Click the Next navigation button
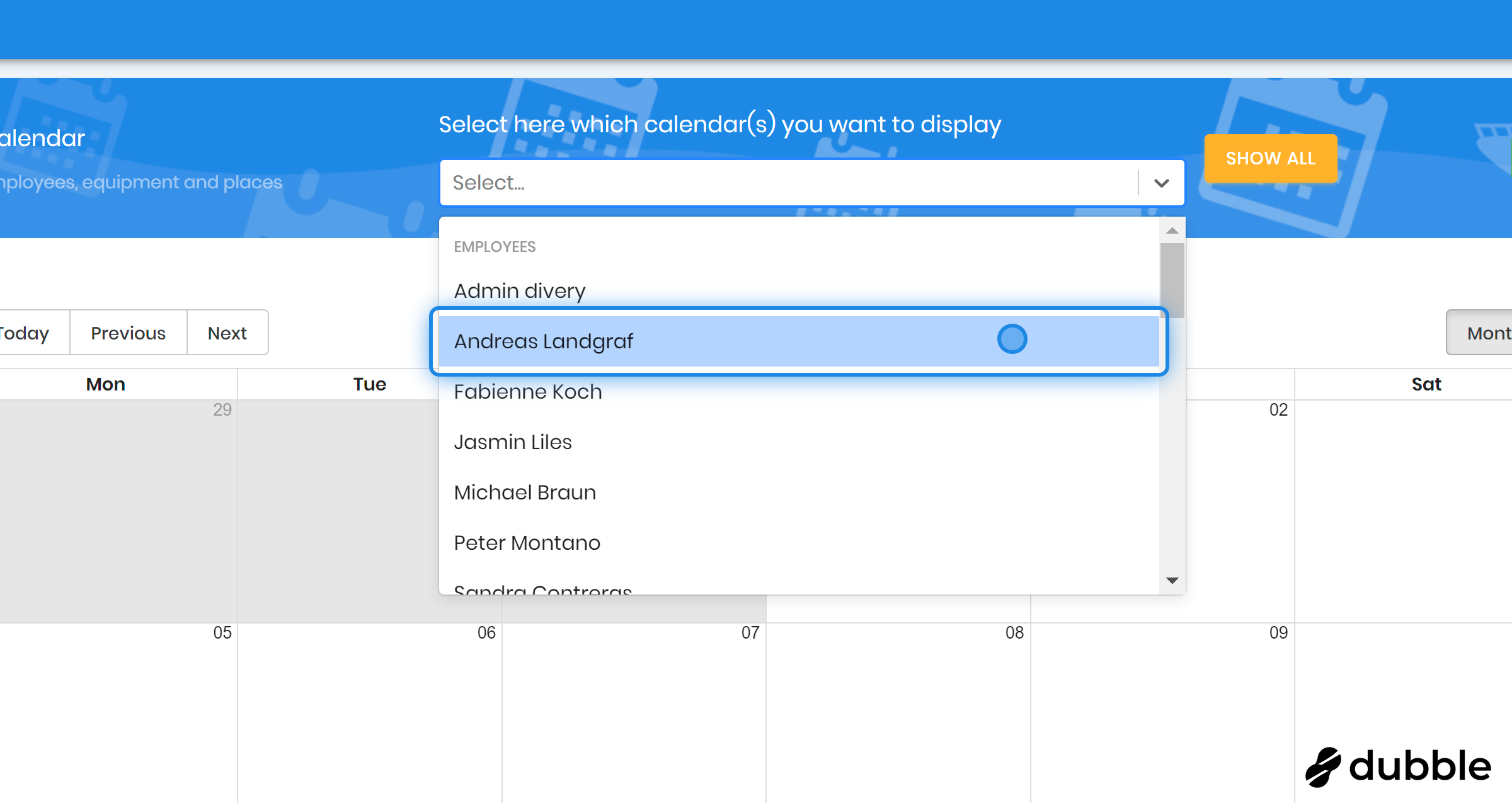The width and height of the screenshot is (1512, 803). (227, 333)
